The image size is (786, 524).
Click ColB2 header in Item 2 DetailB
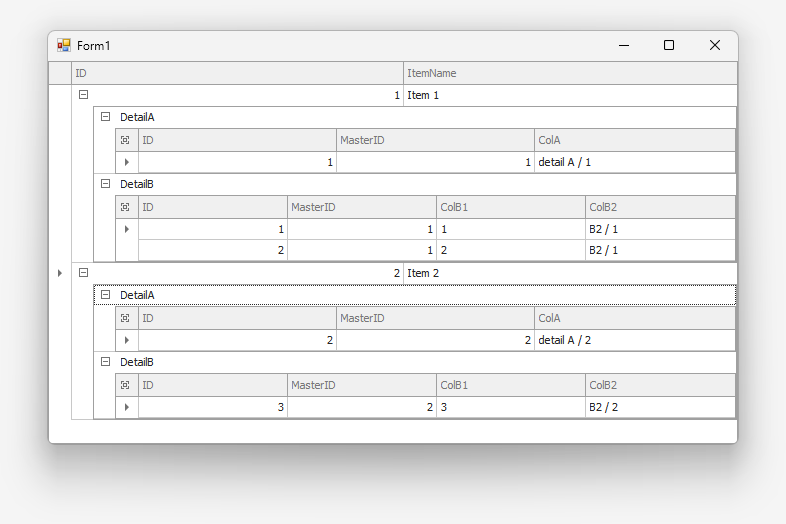click(x=660, y=385)
